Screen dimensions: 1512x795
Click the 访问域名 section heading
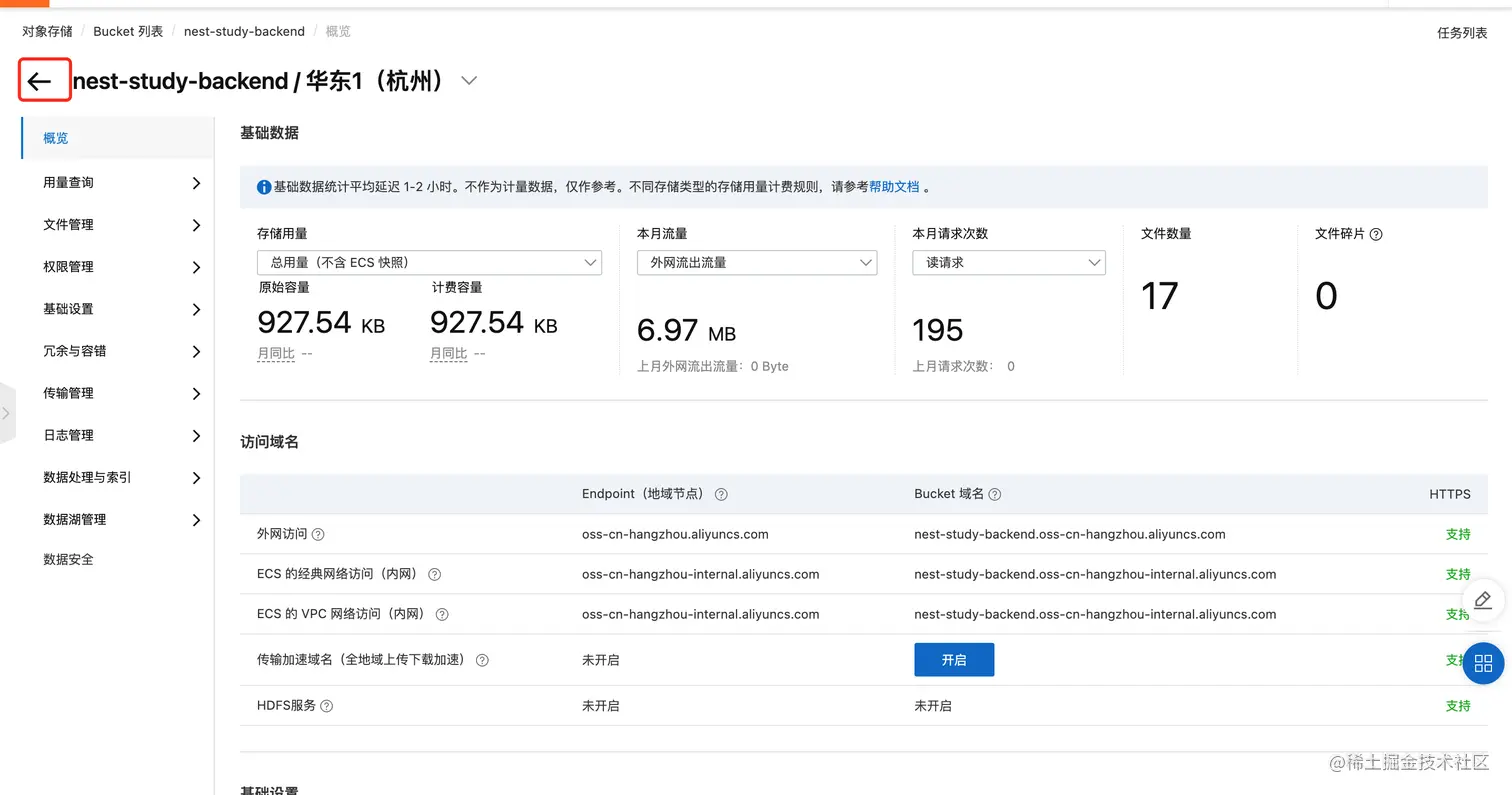(x=270, y=442)
